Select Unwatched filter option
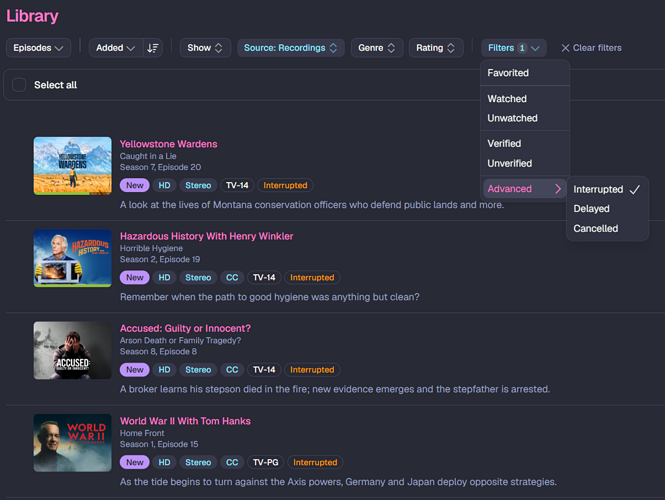665x500 pixels. pos(525,118)
